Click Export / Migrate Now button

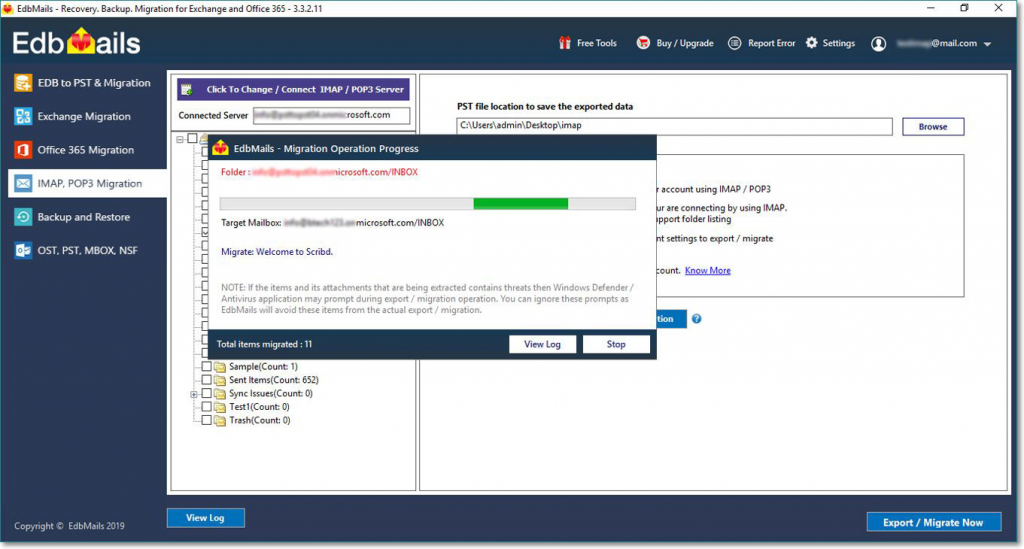pos(933,522)
